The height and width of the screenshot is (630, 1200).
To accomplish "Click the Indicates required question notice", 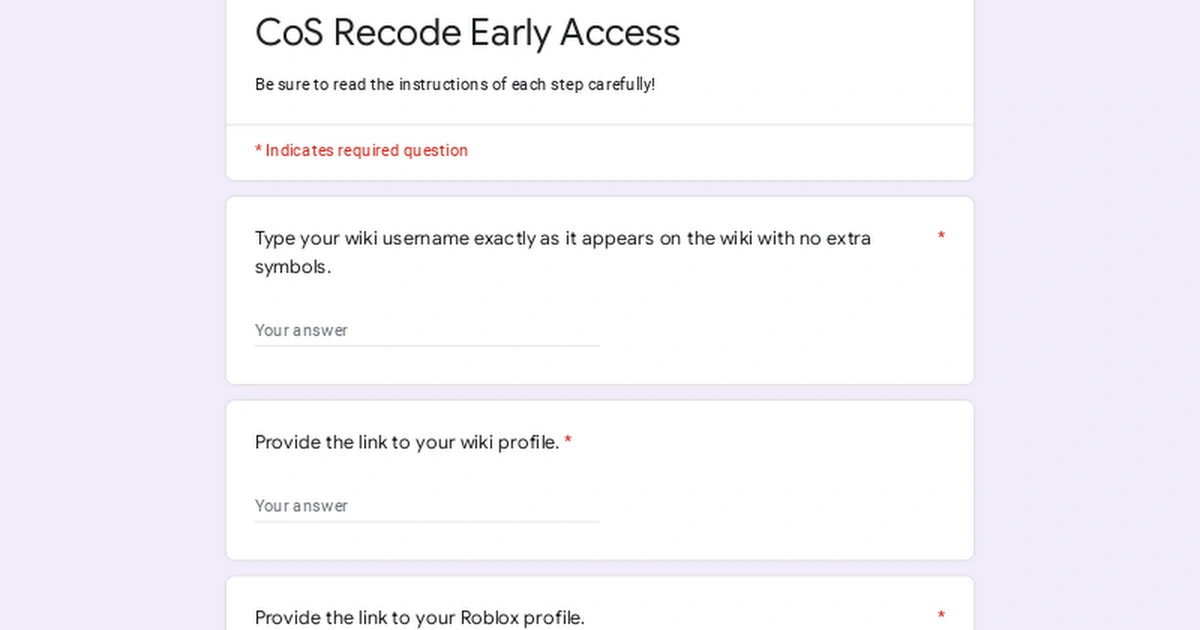I will coord(361,150).
